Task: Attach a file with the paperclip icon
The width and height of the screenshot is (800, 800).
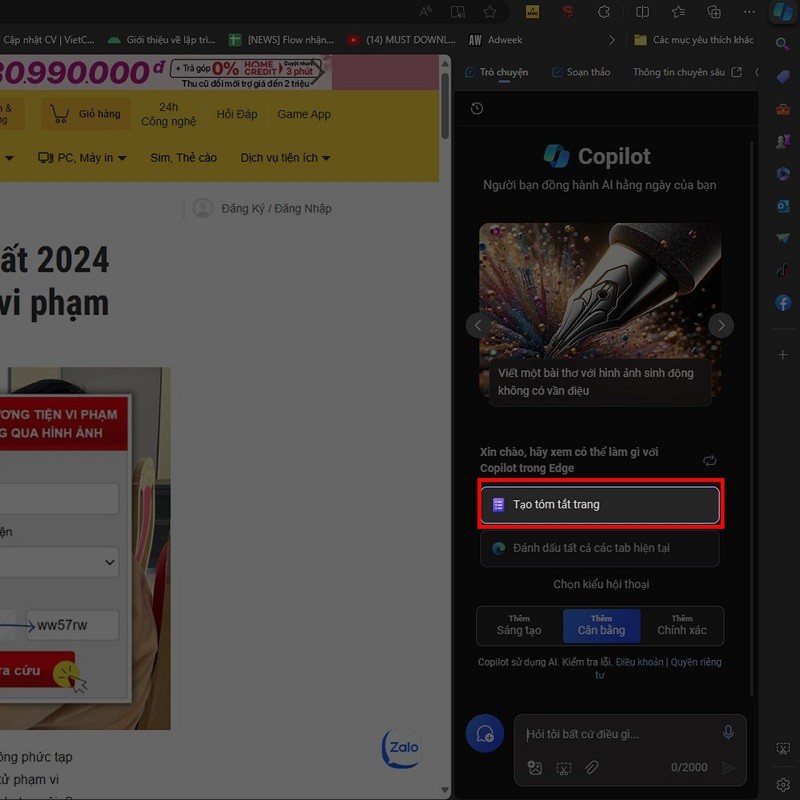Action: coord(593,767)
